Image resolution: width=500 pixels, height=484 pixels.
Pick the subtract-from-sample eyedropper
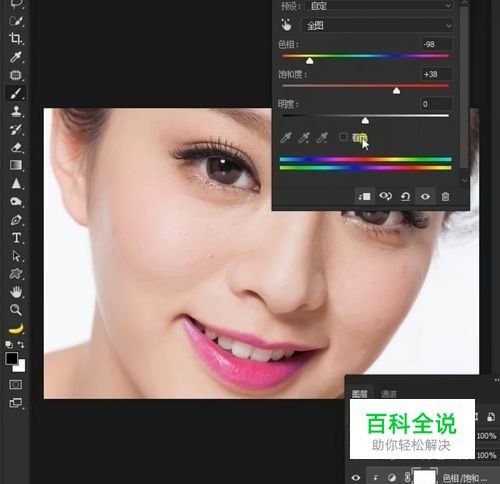point(322,137)
